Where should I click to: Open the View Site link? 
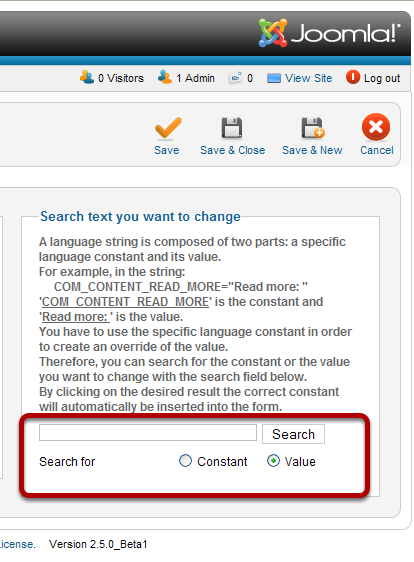tap(309, 78)
